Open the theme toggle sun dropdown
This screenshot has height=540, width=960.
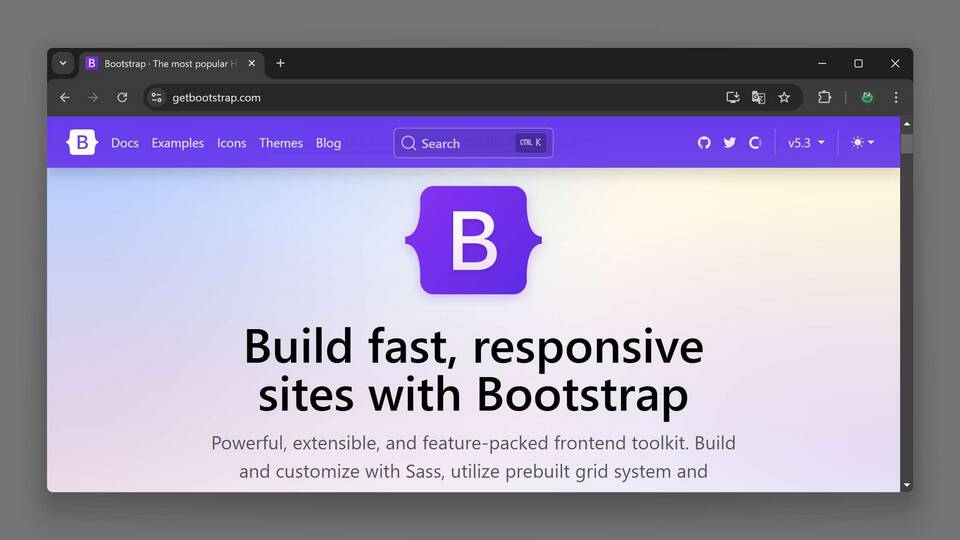(863, 142)
